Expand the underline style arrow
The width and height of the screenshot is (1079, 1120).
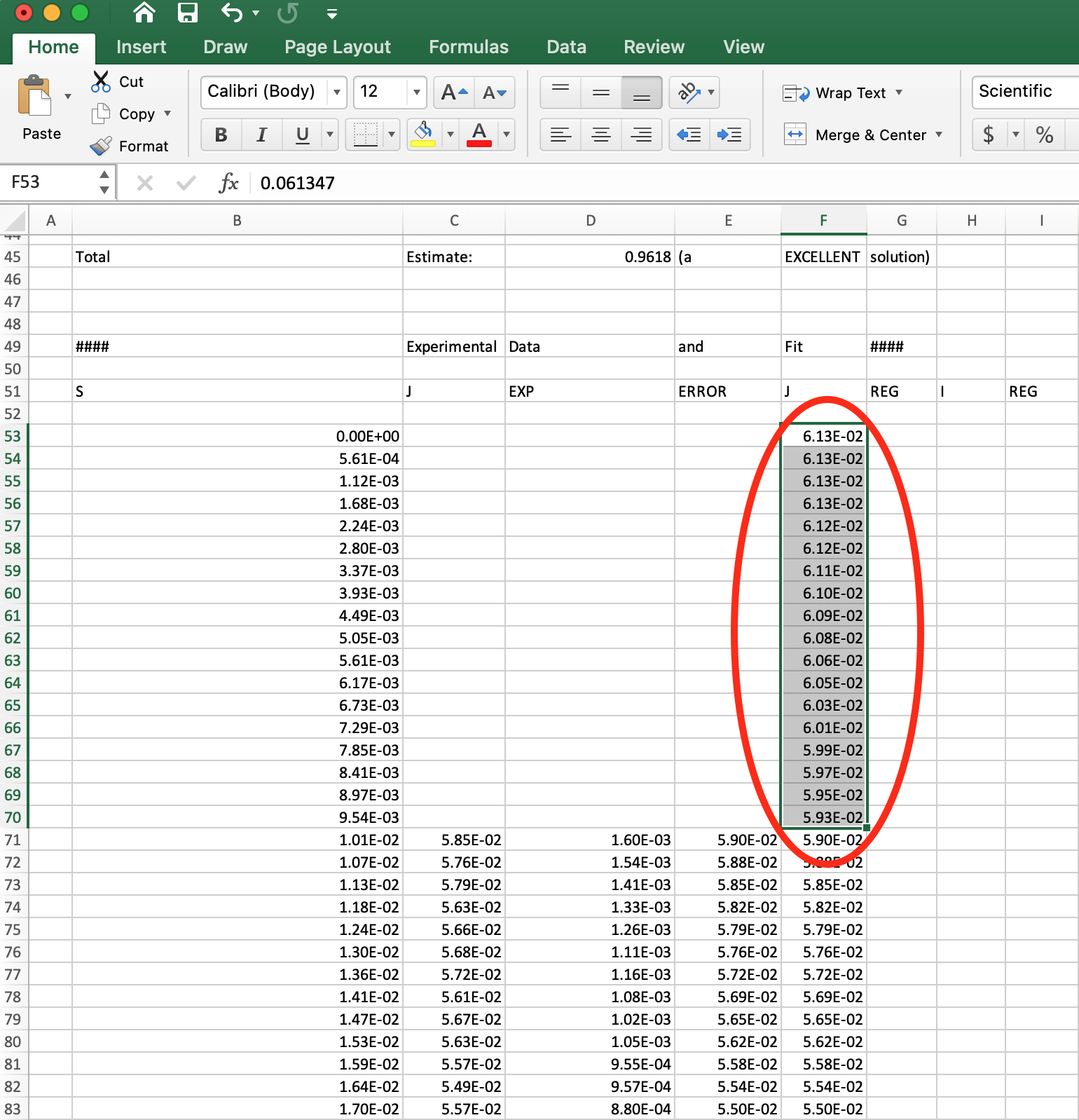pos(330,135)
